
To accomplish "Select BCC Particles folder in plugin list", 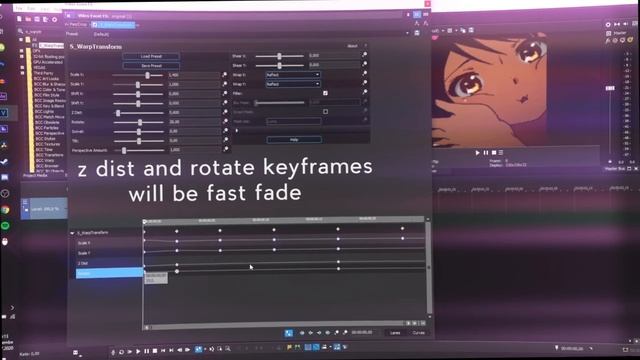I will pos(47,128).
